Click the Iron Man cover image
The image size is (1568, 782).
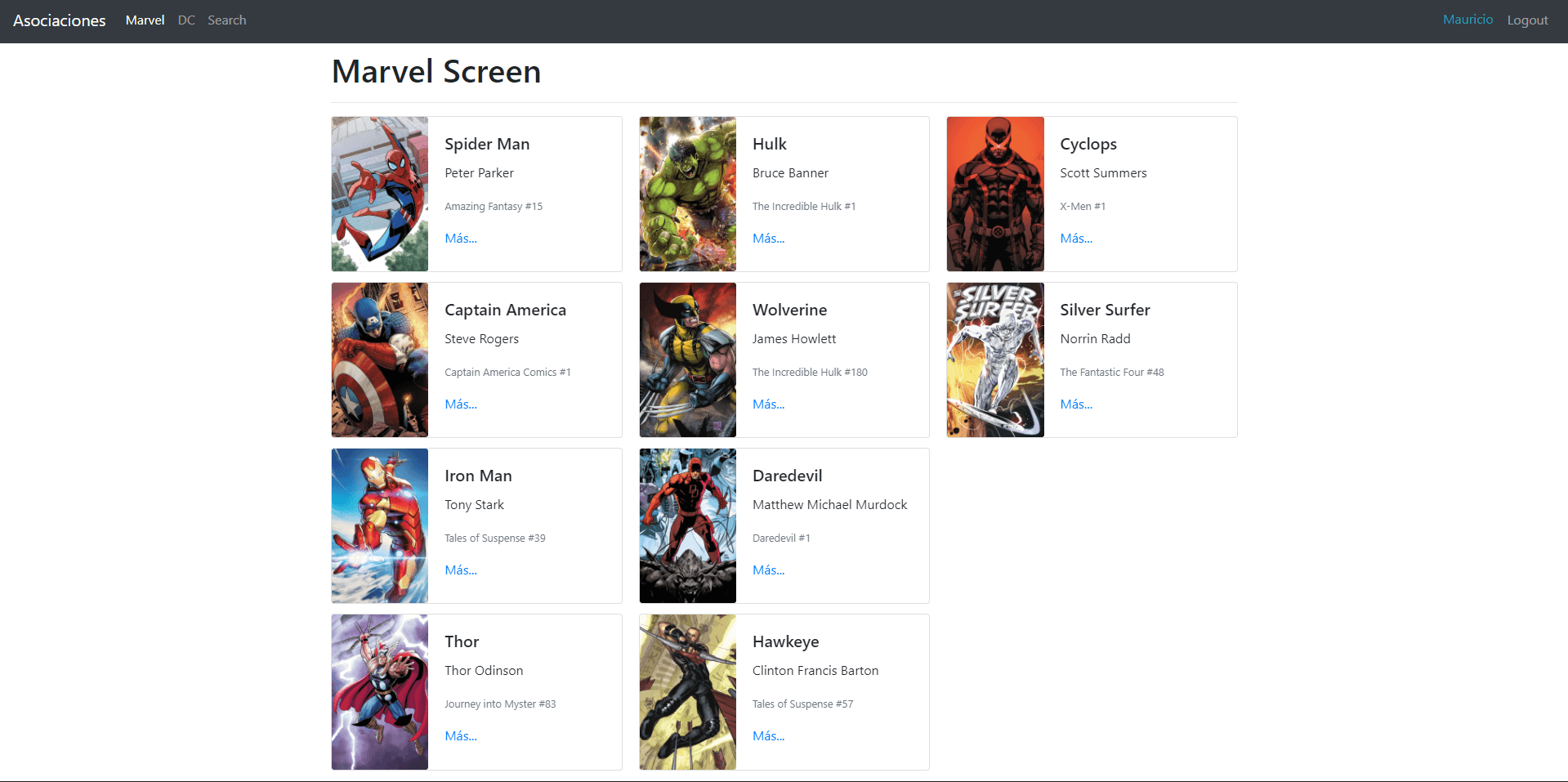(x=380, y=525)
